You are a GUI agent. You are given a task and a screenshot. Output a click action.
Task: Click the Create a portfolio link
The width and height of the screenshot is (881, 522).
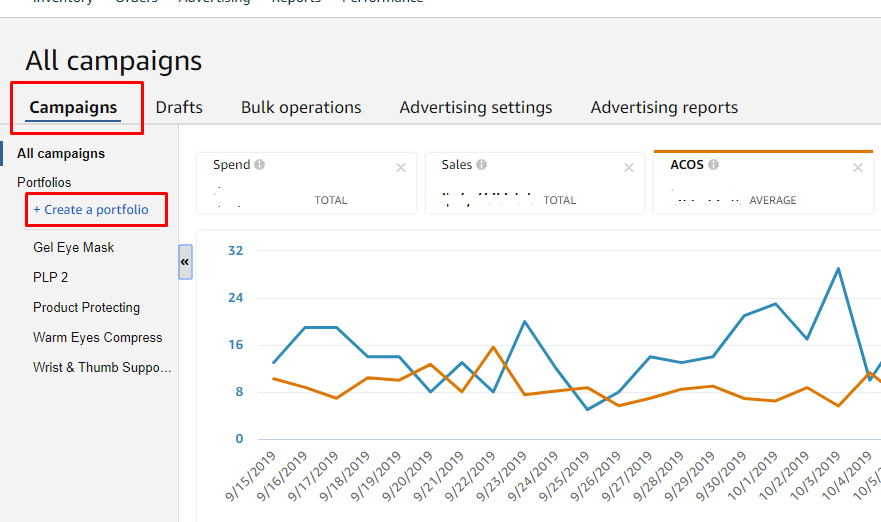[x=91, y=210]
